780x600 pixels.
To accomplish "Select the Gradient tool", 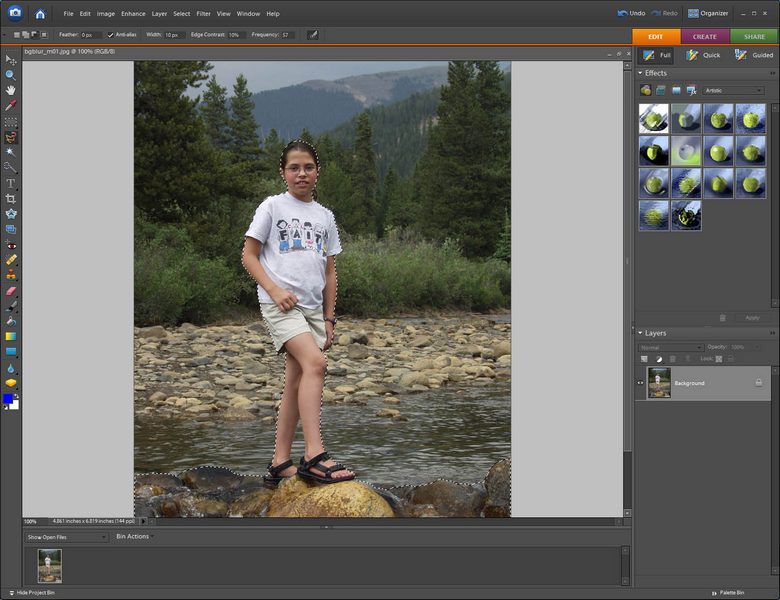I will [x=11, y=336].
